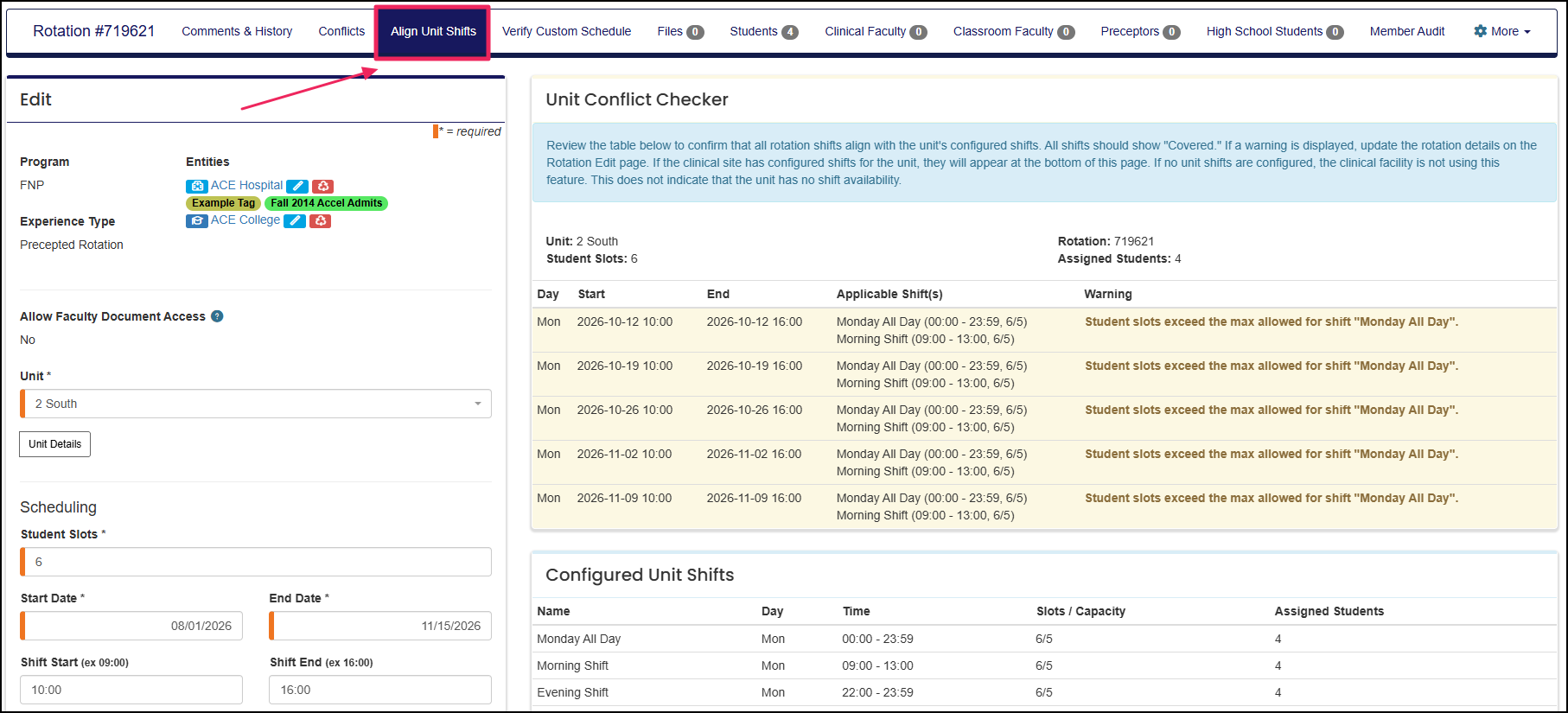Click the Start Date field
The height and width of the screenshot is (713, 1568).
pos(131,626)
